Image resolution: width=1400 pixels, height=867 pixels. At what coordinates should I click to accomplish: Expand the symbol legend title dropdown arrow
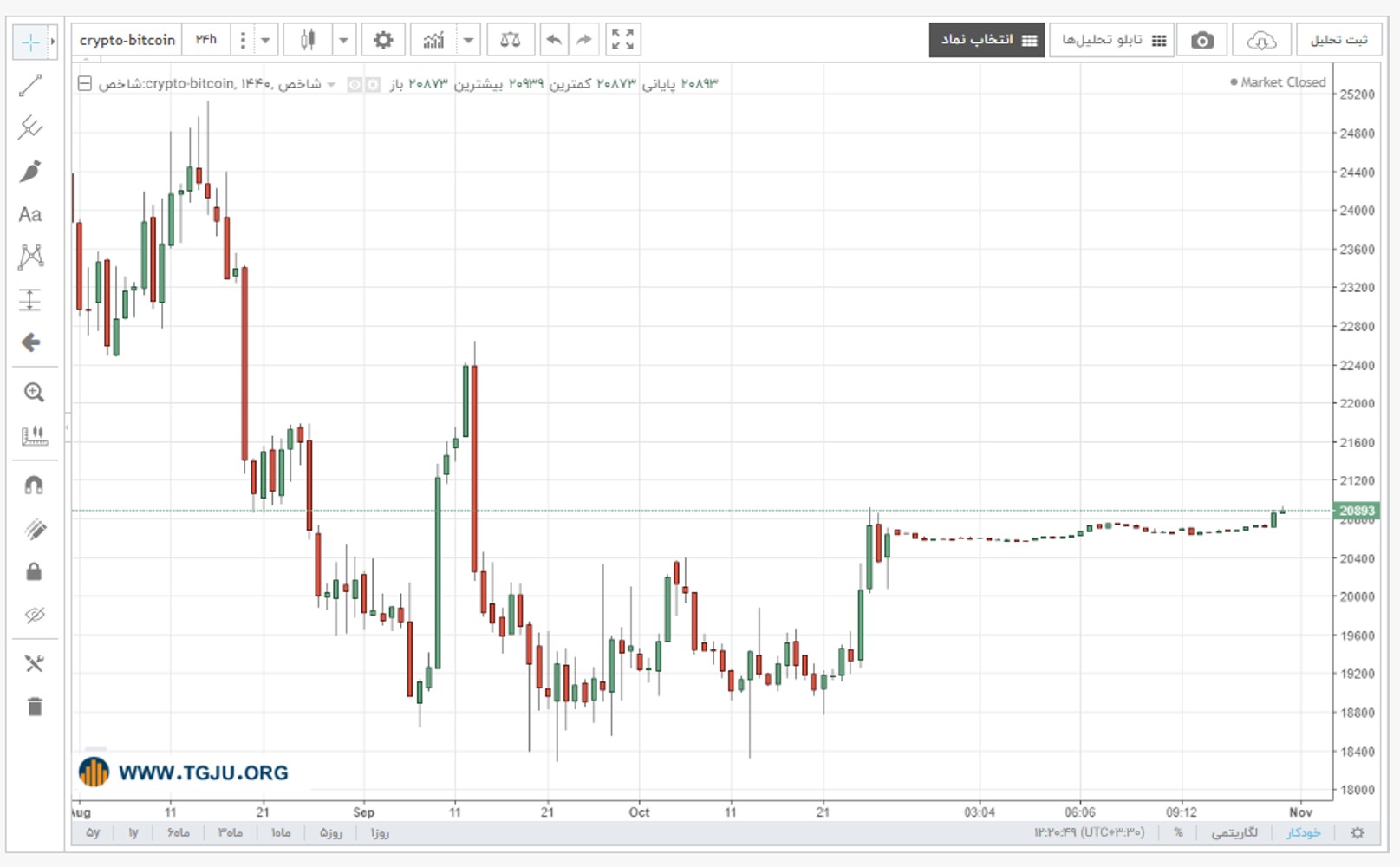coord(331,85)
